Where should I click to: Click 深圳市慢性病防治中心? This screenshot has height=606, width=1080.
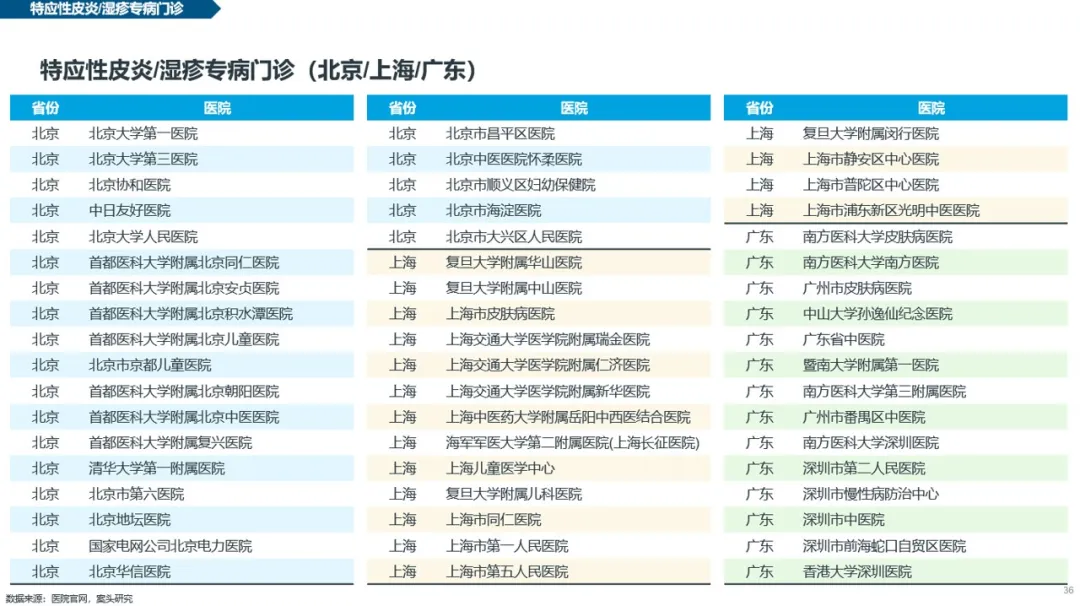click(871, 494)
